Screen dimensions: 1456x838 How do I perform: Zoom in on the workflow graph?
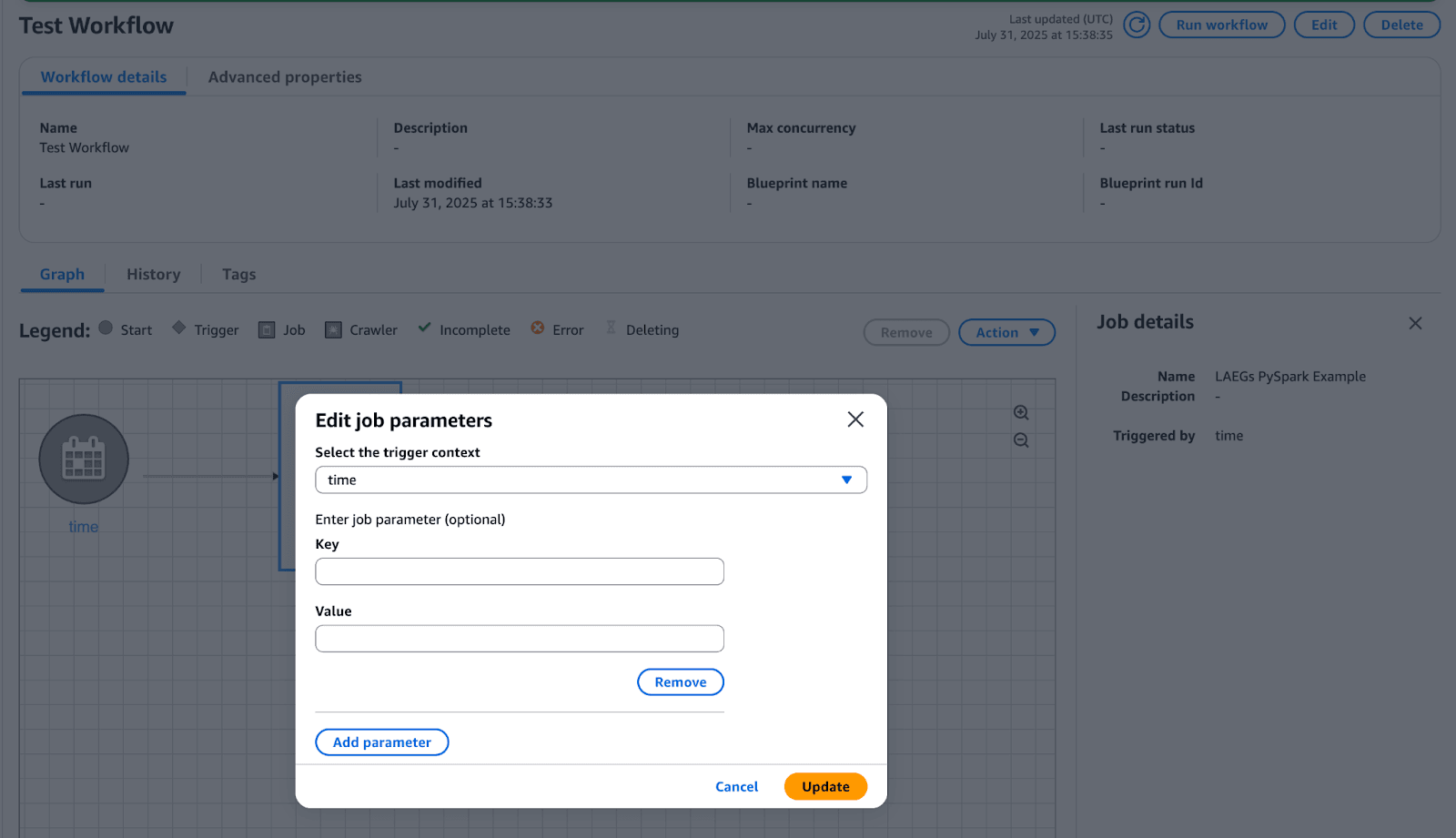(1021, 413)
